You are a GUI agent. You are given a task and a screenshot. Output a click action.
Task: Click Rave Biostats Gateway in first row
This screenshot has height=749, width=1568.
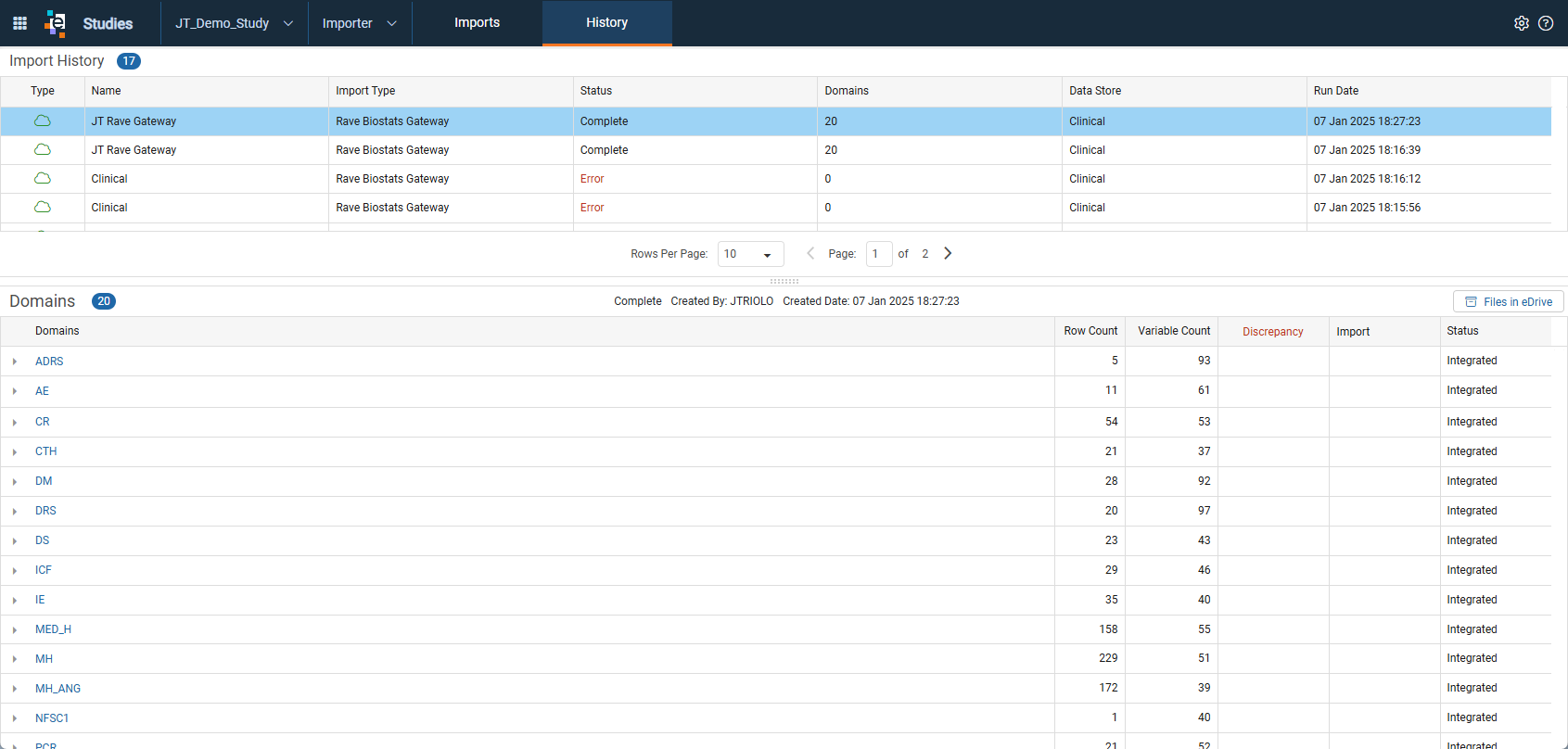(392, 121)
